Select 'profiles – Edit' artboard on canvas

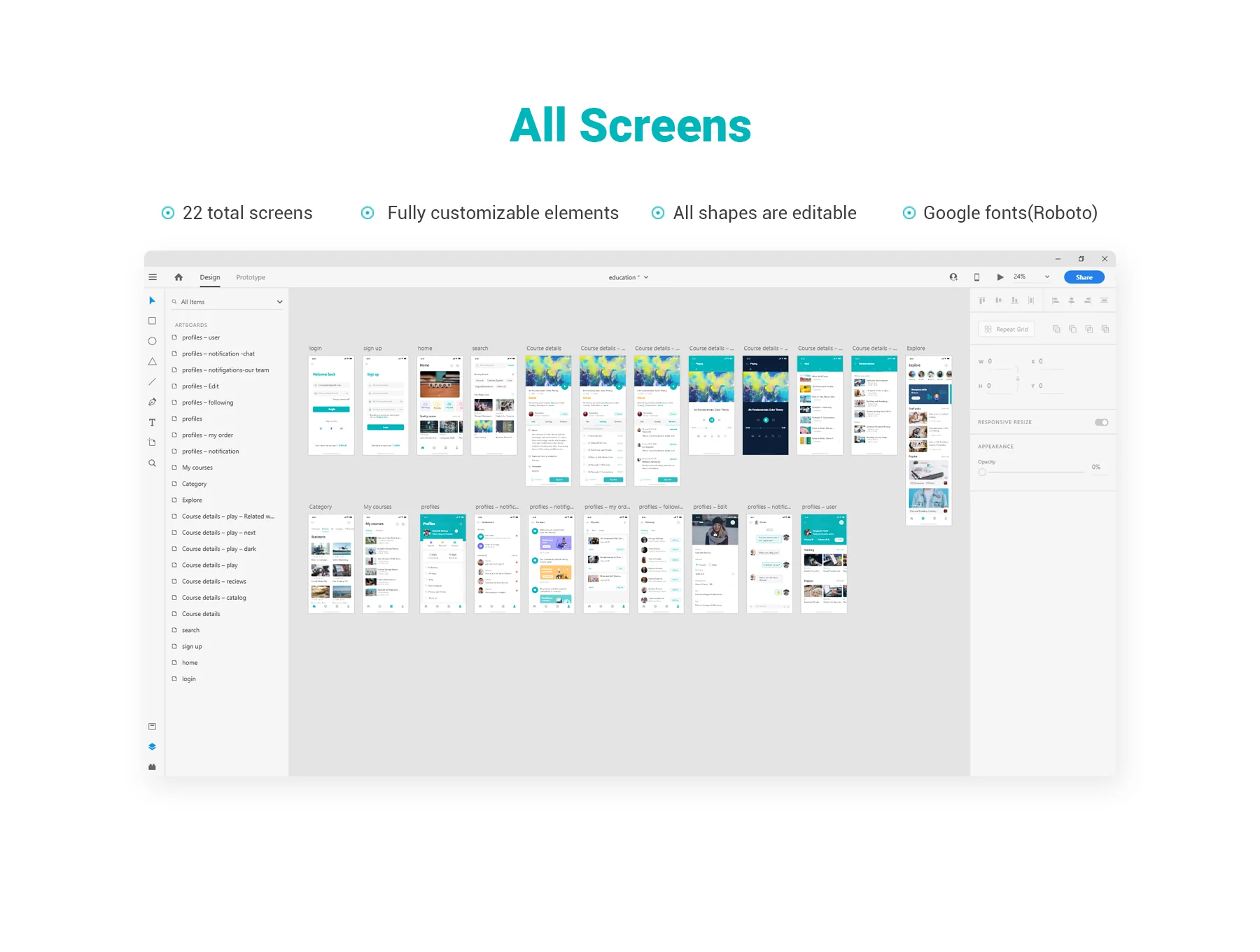click(x=715, y=563)
